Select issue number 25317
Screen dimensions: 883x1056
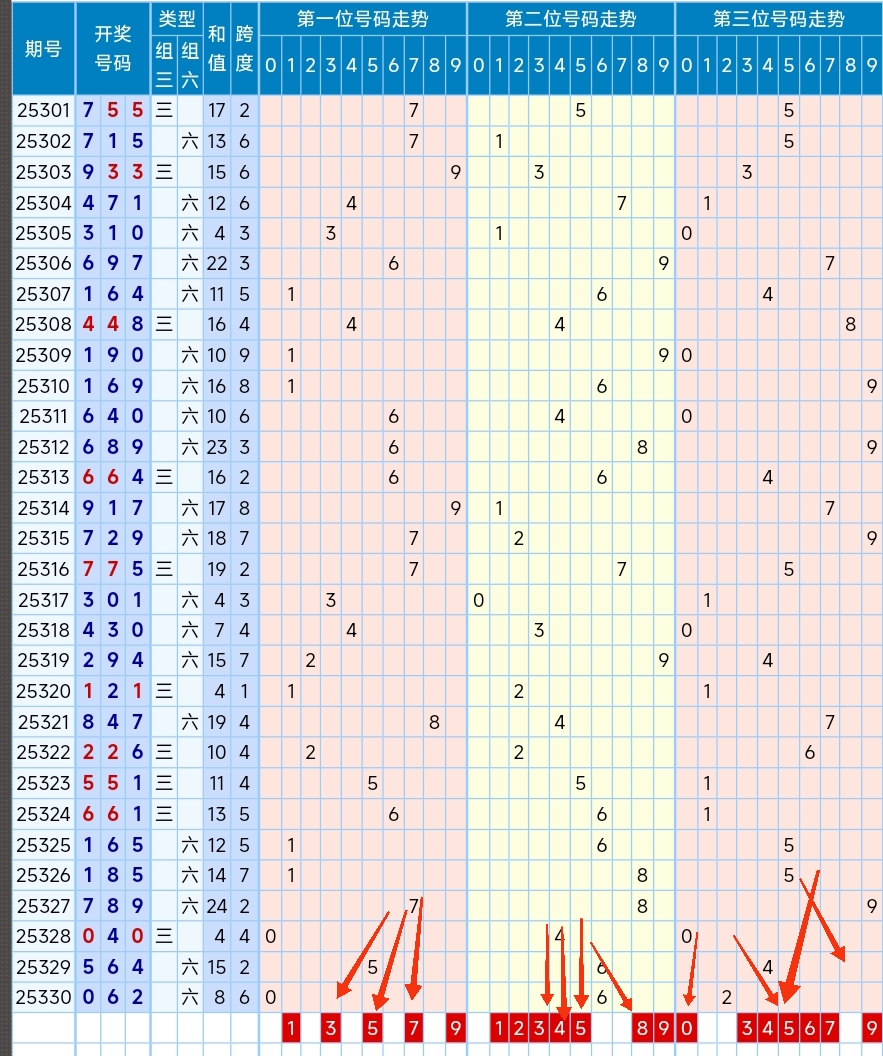tap(44, 600)
